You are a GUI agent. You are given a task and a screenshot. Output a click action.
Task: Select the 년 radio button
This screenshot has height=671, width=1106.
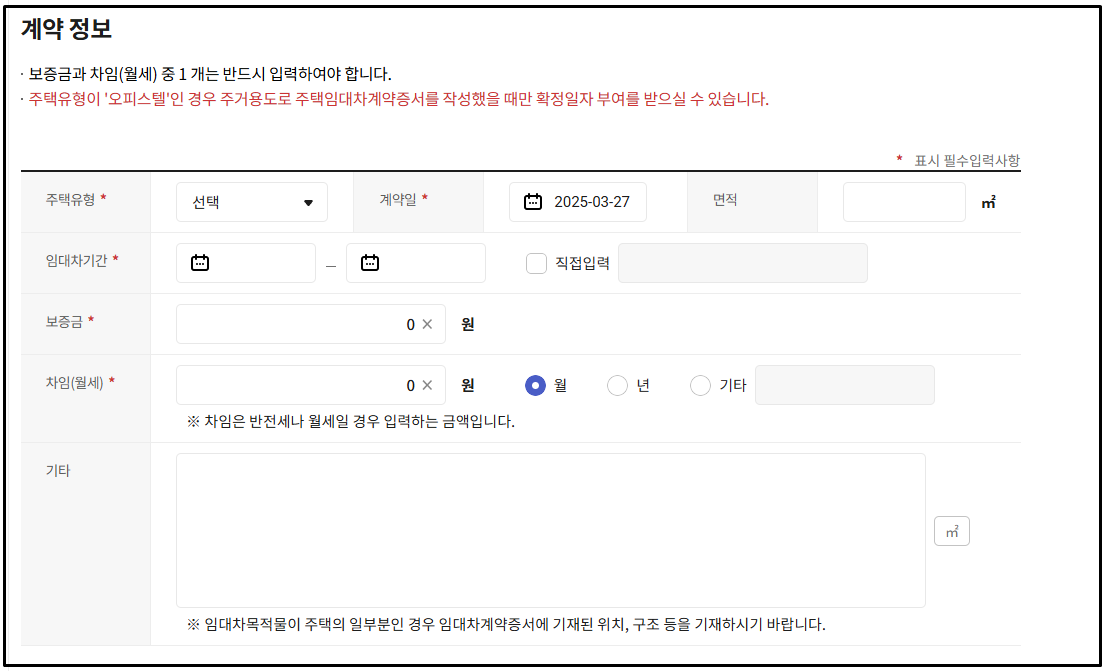click(617, 384)
